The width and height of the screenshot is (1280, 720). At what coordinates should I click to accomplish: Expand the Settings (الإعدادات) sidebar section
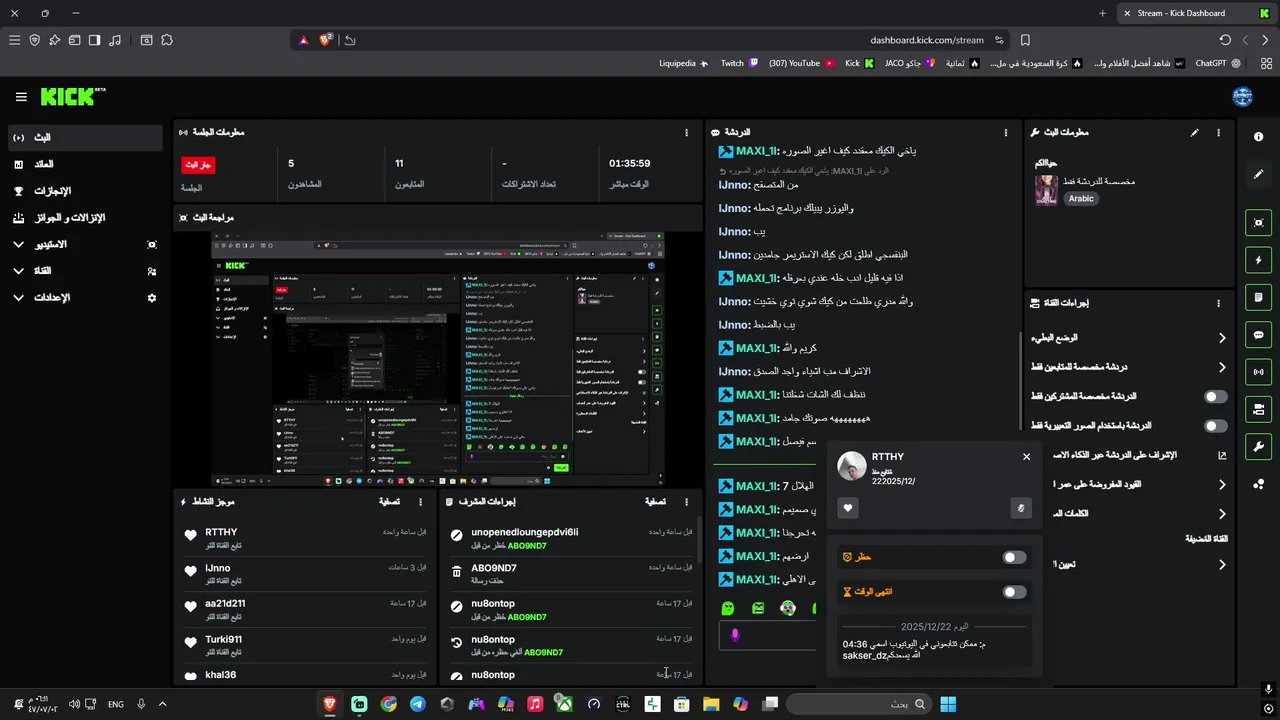tap(85, 298)
